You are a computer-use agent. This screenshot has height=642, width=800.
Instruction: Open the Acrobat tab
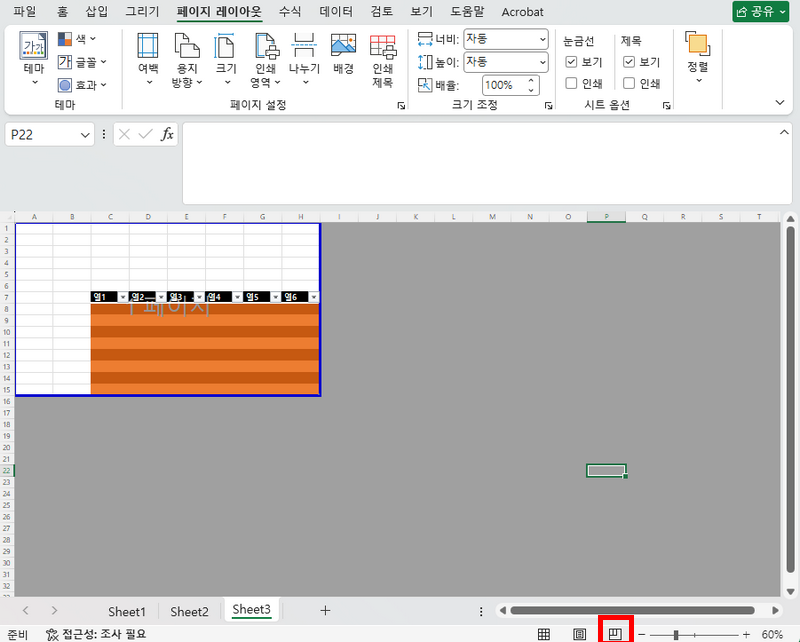click(522, 12)
